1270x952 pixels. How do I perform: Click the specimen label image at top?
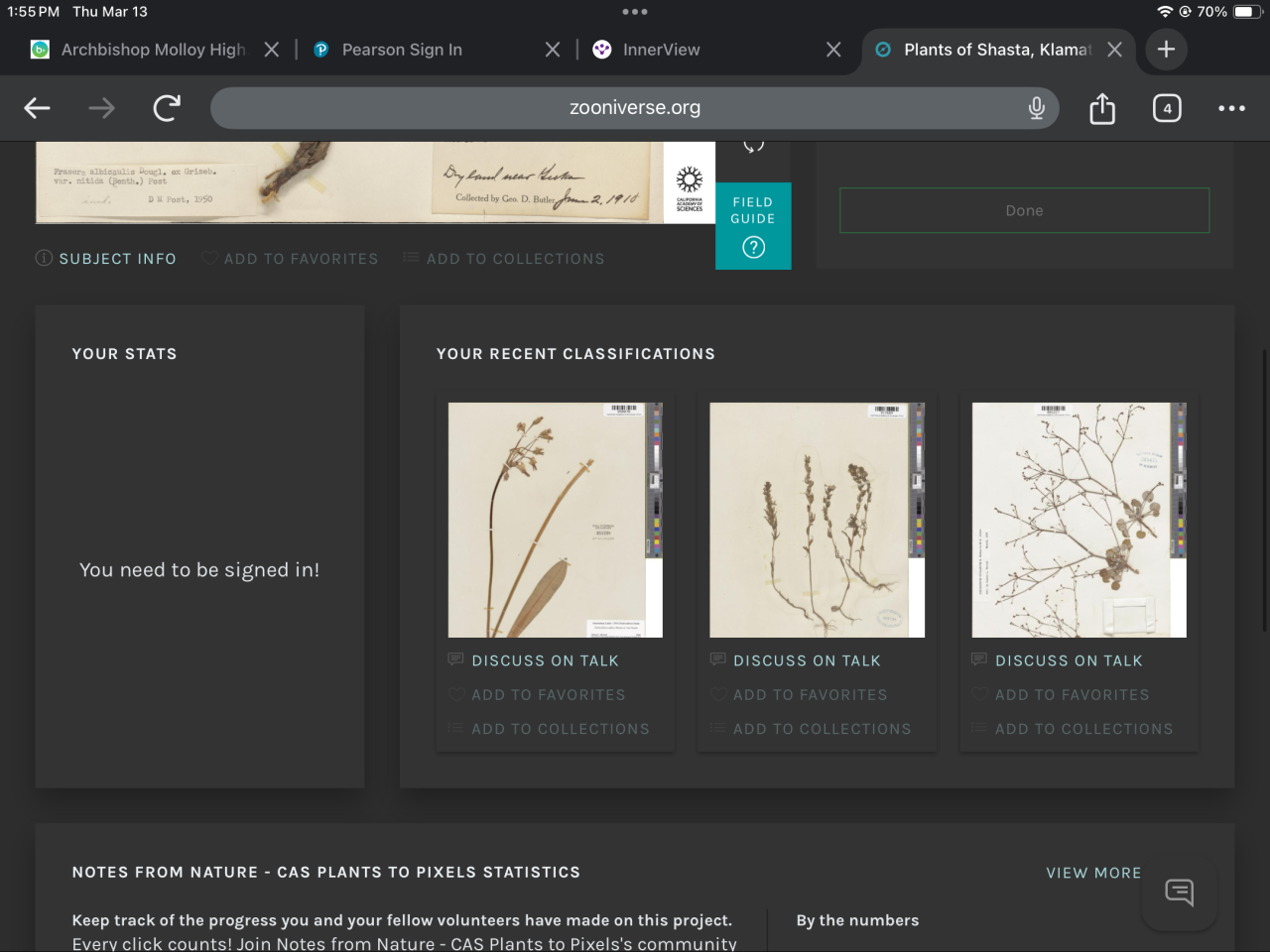[x=349, y=182]
